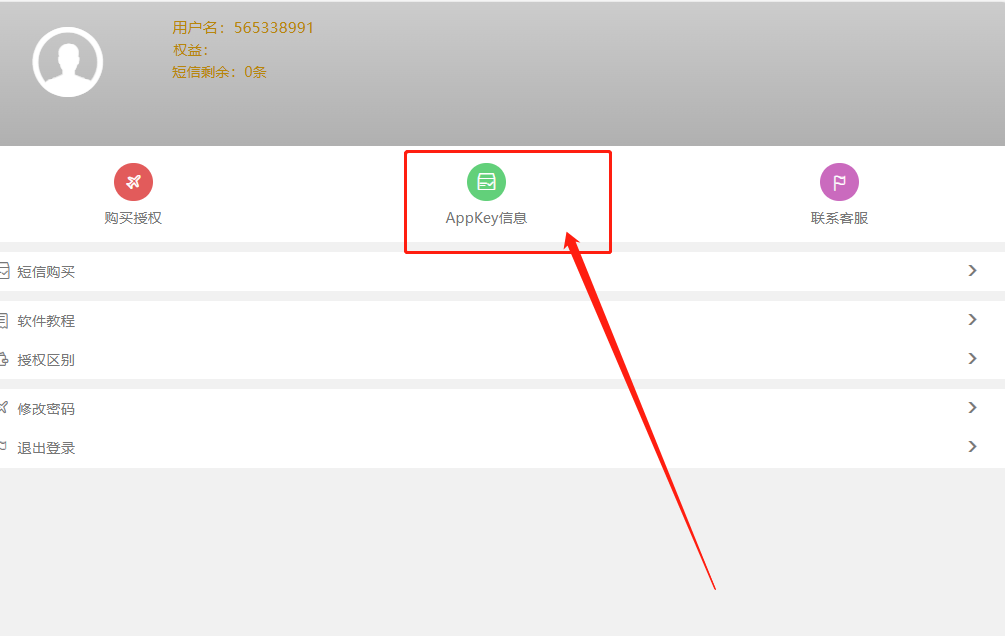Click the chevron on 退出登录 row
Image resolution: width=1005 pixels, height=636 pixels.
click(972, 447)
